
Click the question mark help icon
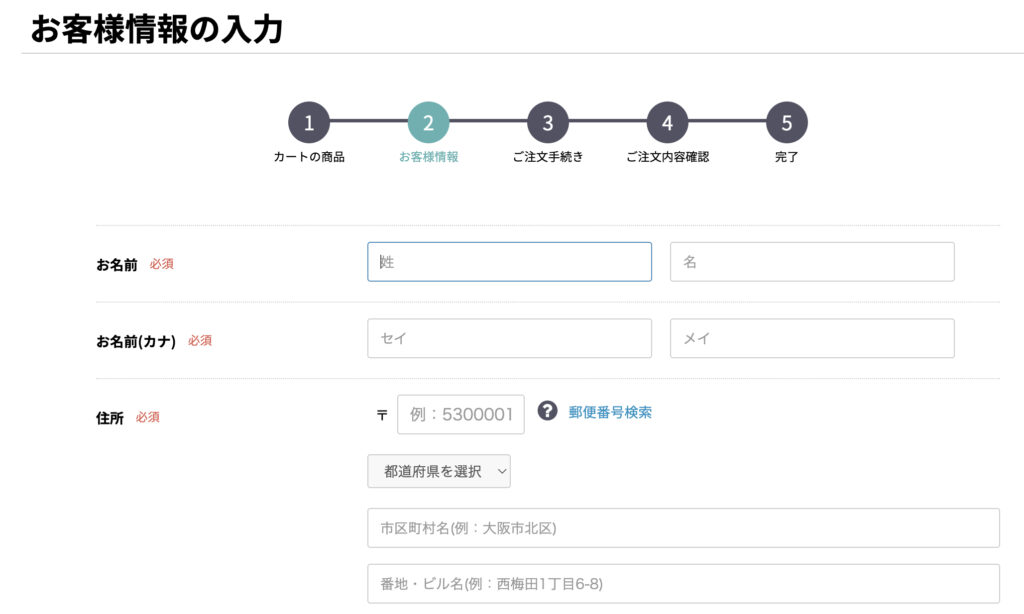click(547, 411)
